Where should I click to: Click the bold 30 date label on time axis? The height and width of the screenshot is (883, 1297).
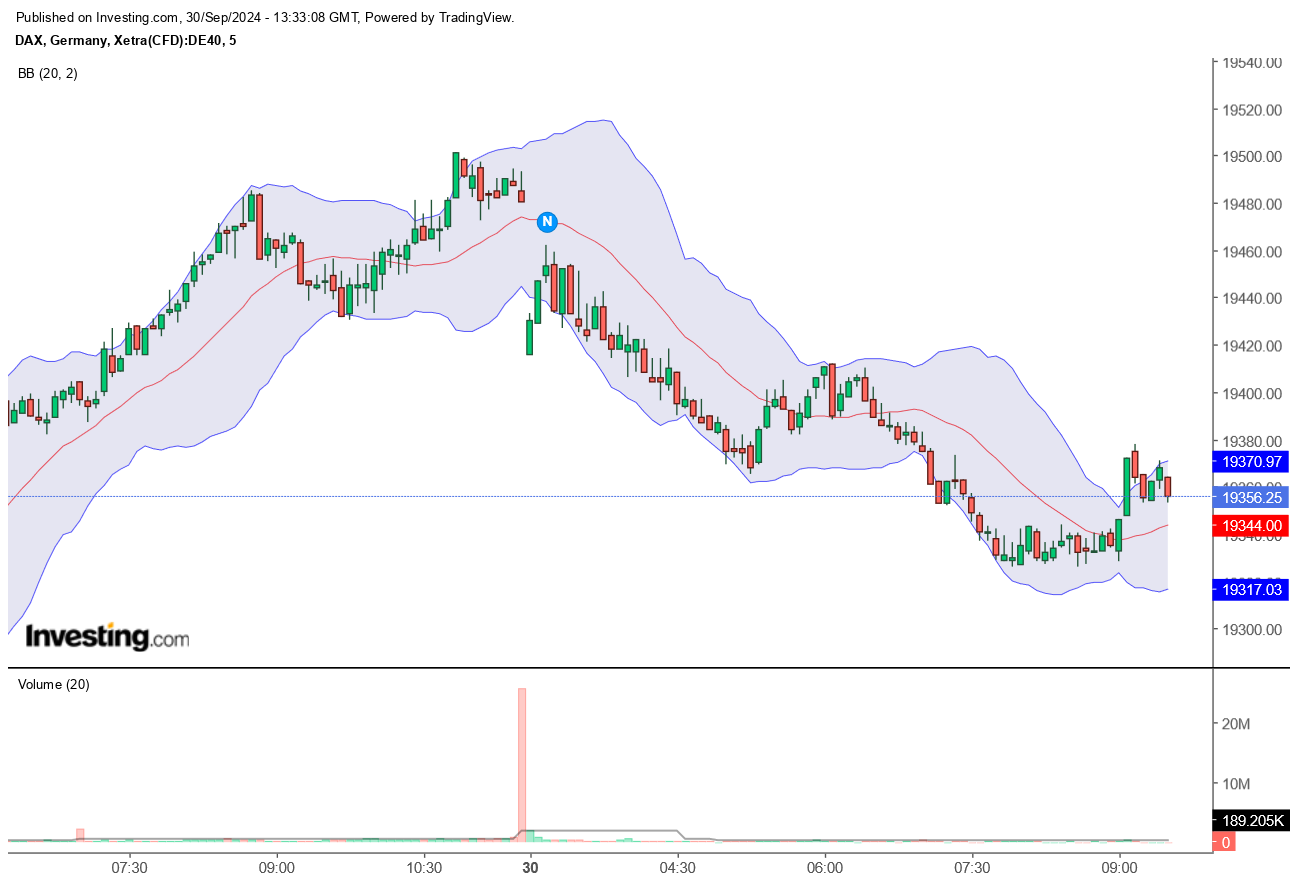530,867
